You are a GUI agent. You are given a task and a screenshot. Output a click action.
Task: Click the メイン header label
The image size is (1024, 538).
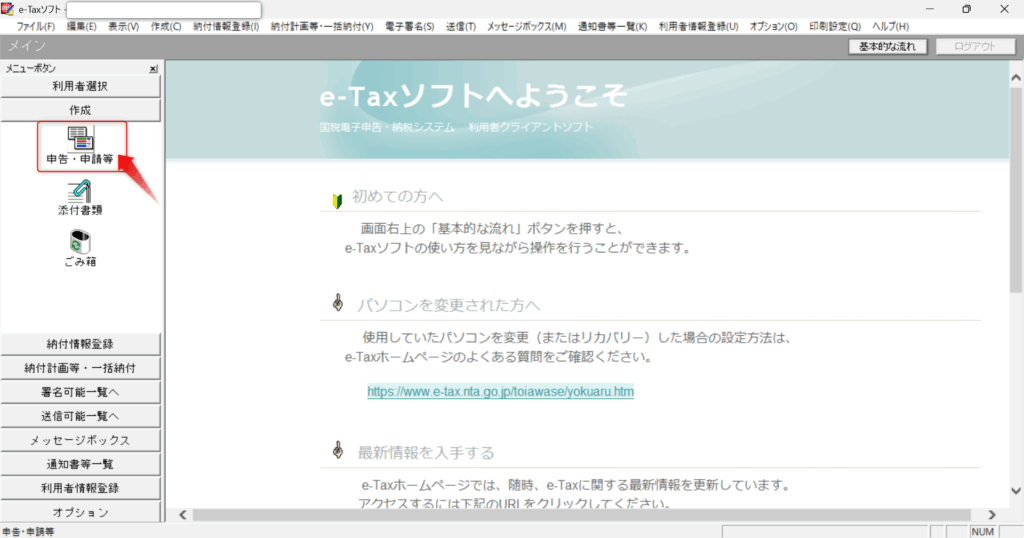tap(27, 46)
